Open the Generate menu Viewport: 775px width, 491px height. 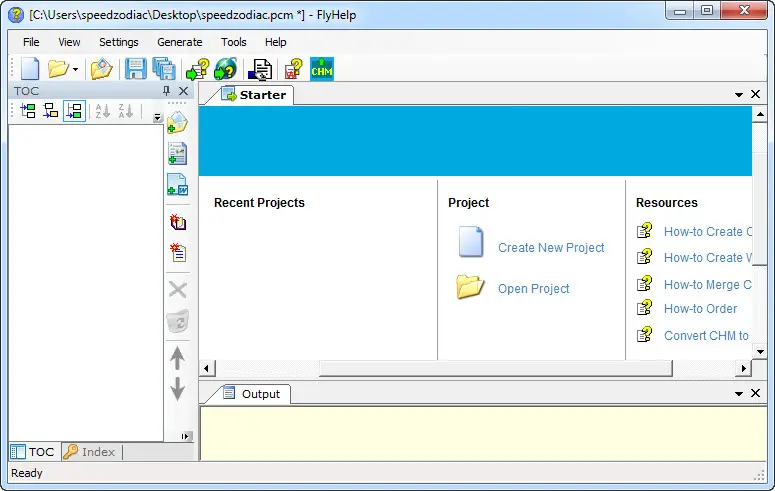point(180,42)
